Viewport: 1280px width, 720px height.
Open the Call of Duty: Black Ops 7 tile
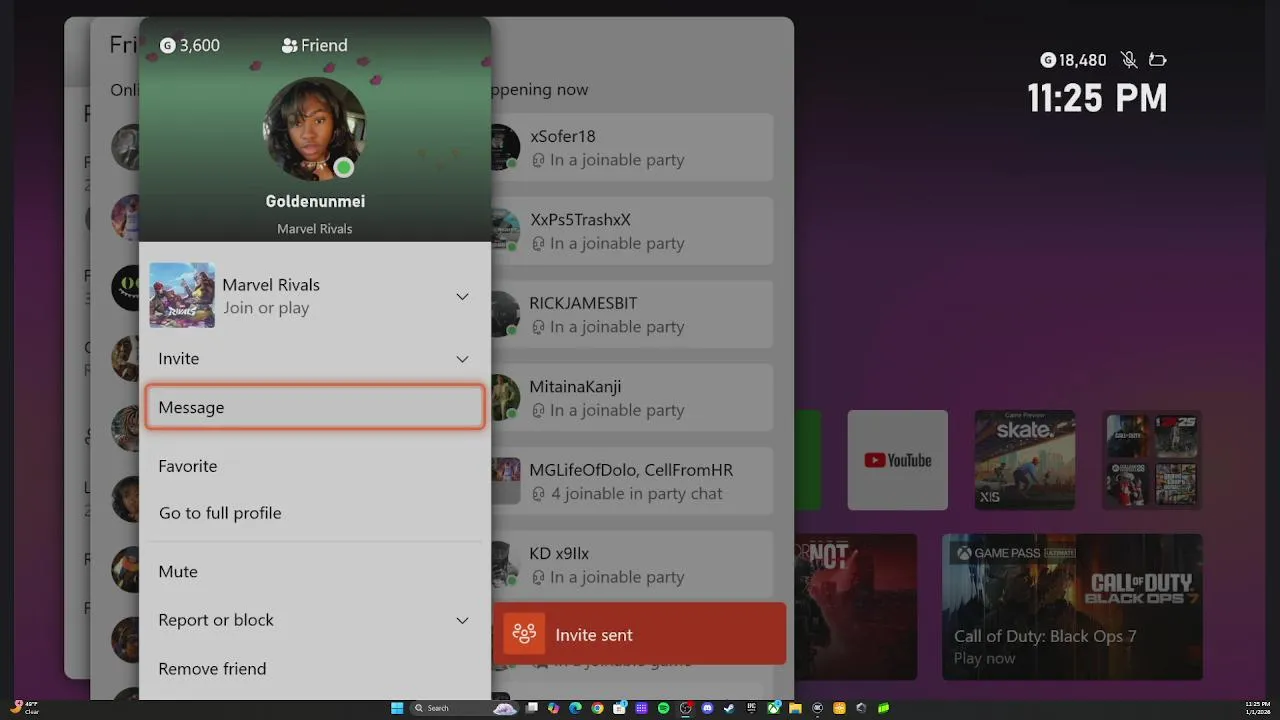click(x=1072, y=607)
